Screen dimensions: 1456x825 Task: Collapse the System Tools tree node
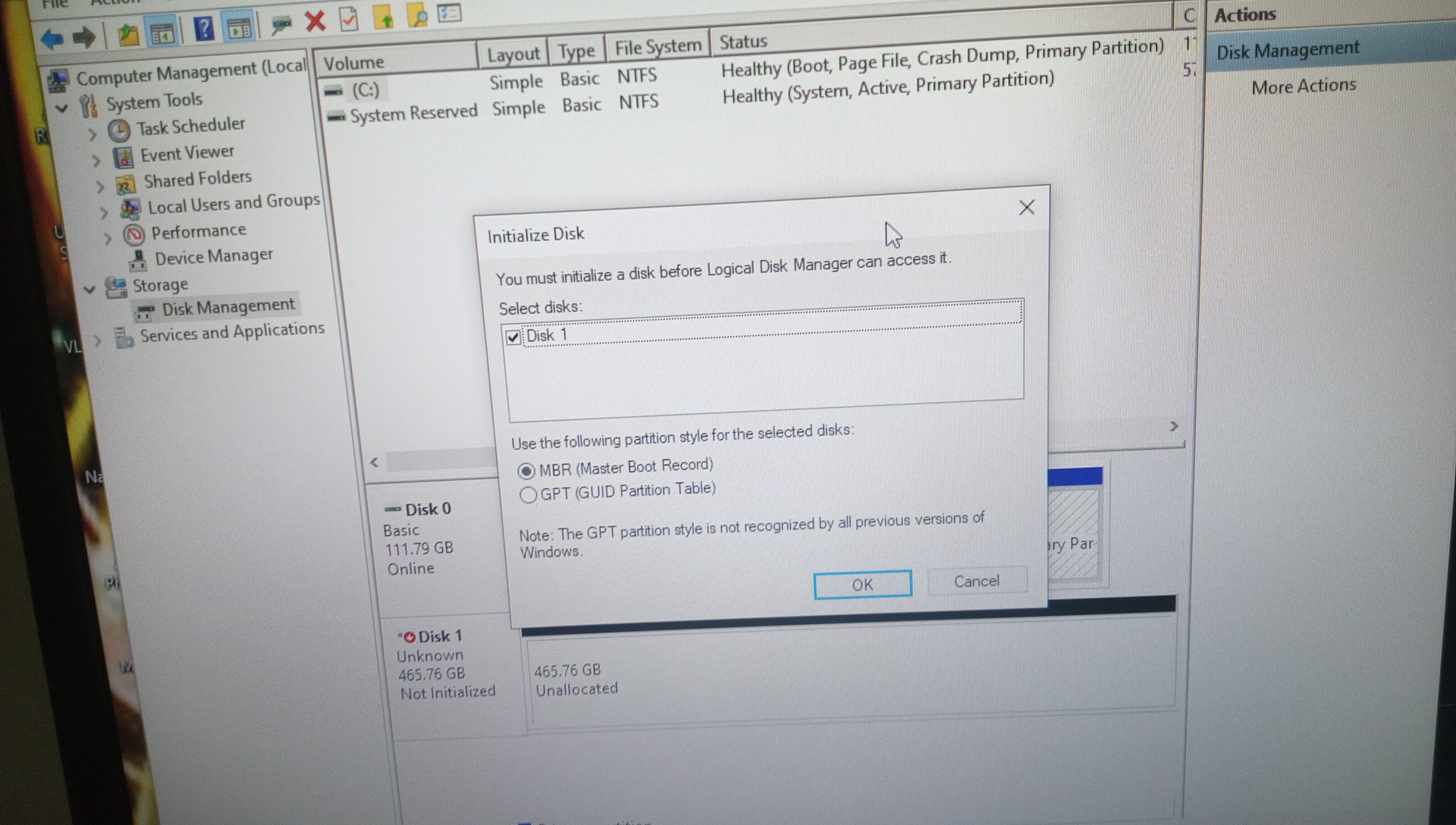(x=62, y=108)
